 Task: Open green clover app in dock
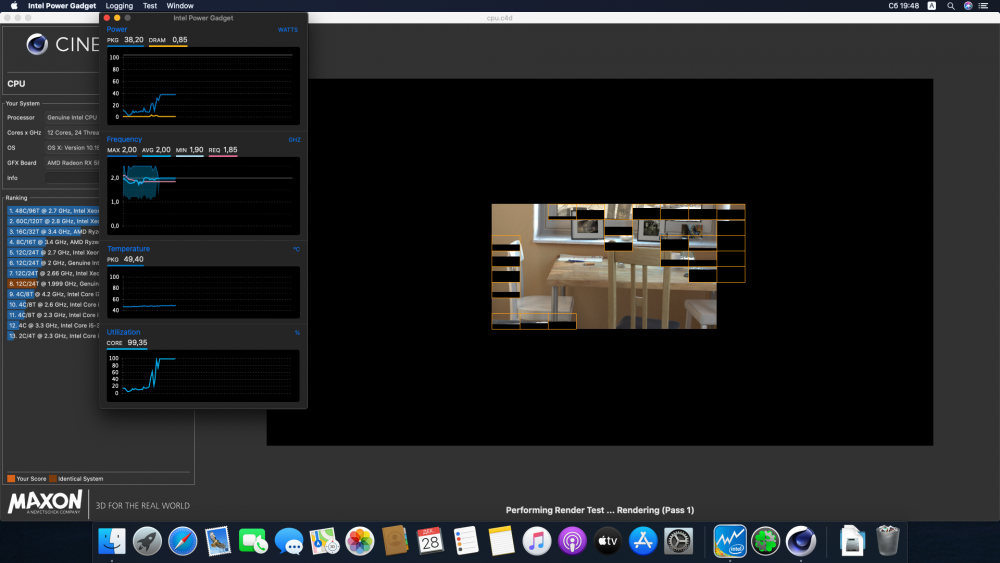click(x=765, y=541)
